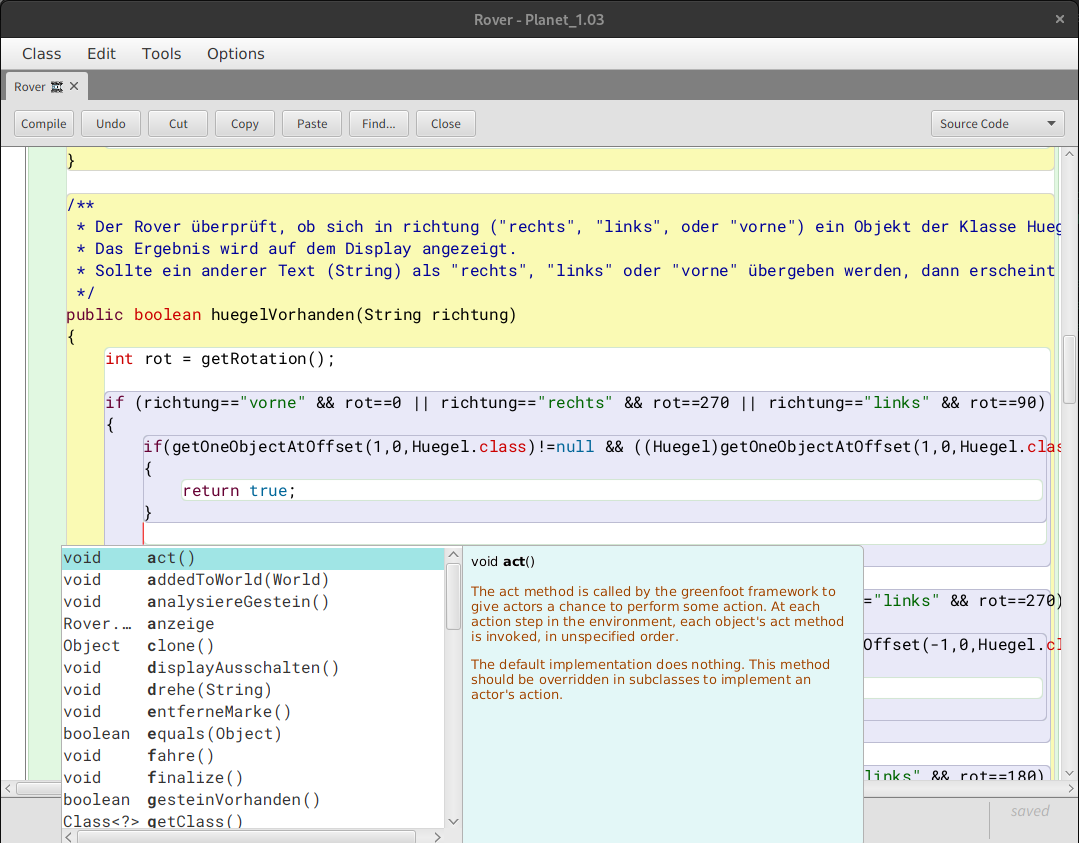This screenshot has height=843, width=1079.
Task: Close the Rover - Planet_1.03 window
Action: click(x=1060, y=19)
